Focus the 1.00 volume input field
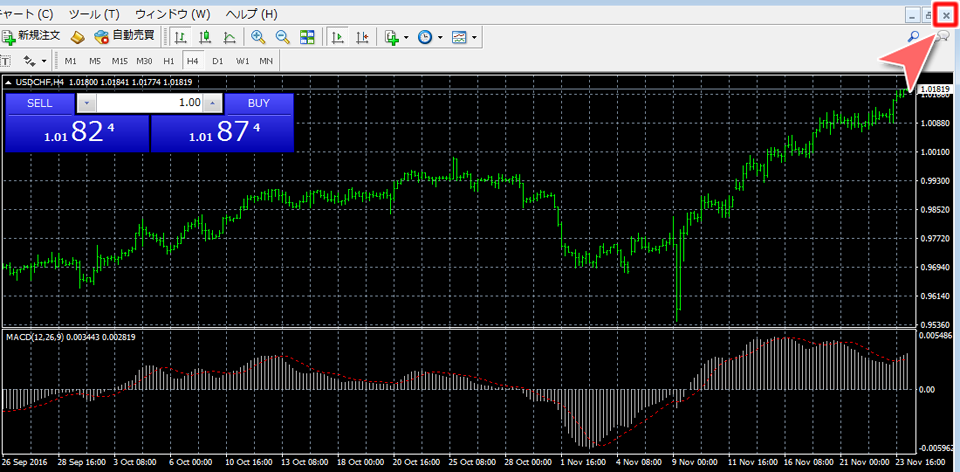Image resolution: width=960 pixels, height=472 pixels. point(149,103)
